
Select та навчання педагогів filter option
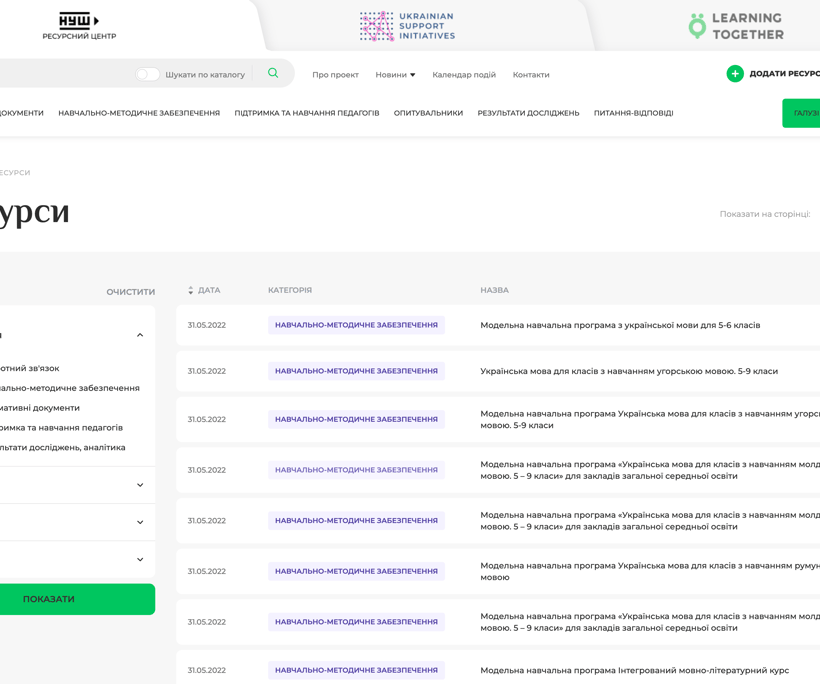pyautogui.click(x=61, y=428)
